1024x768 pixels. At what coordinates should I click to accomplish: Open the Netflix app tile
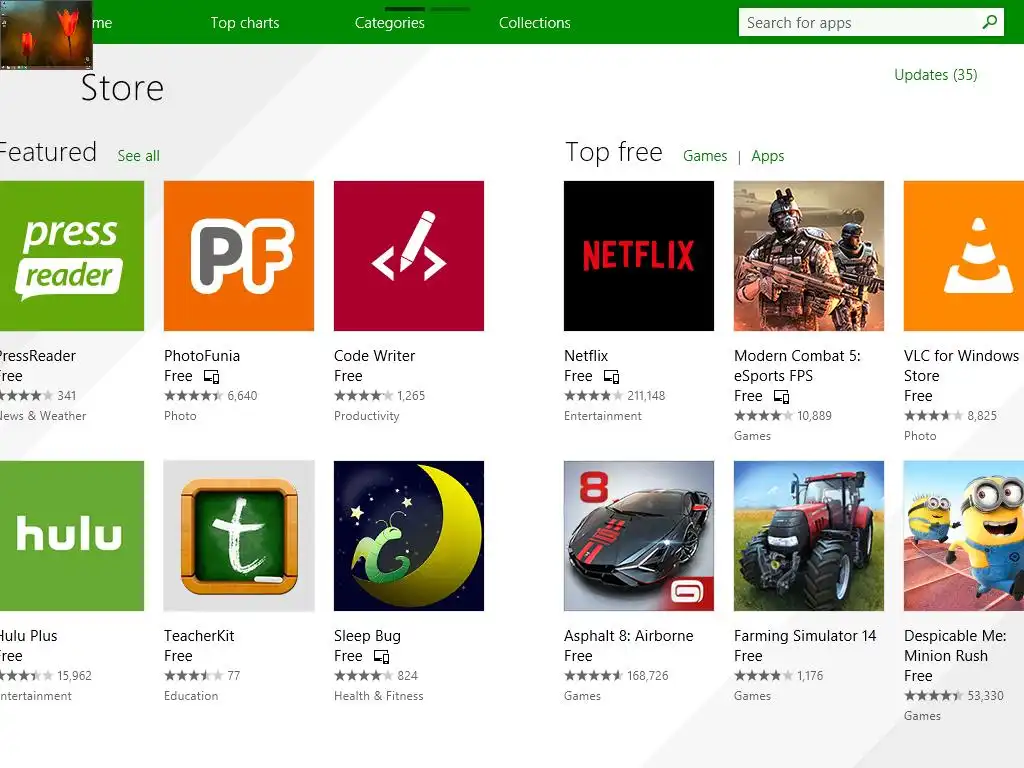(639, 256)
